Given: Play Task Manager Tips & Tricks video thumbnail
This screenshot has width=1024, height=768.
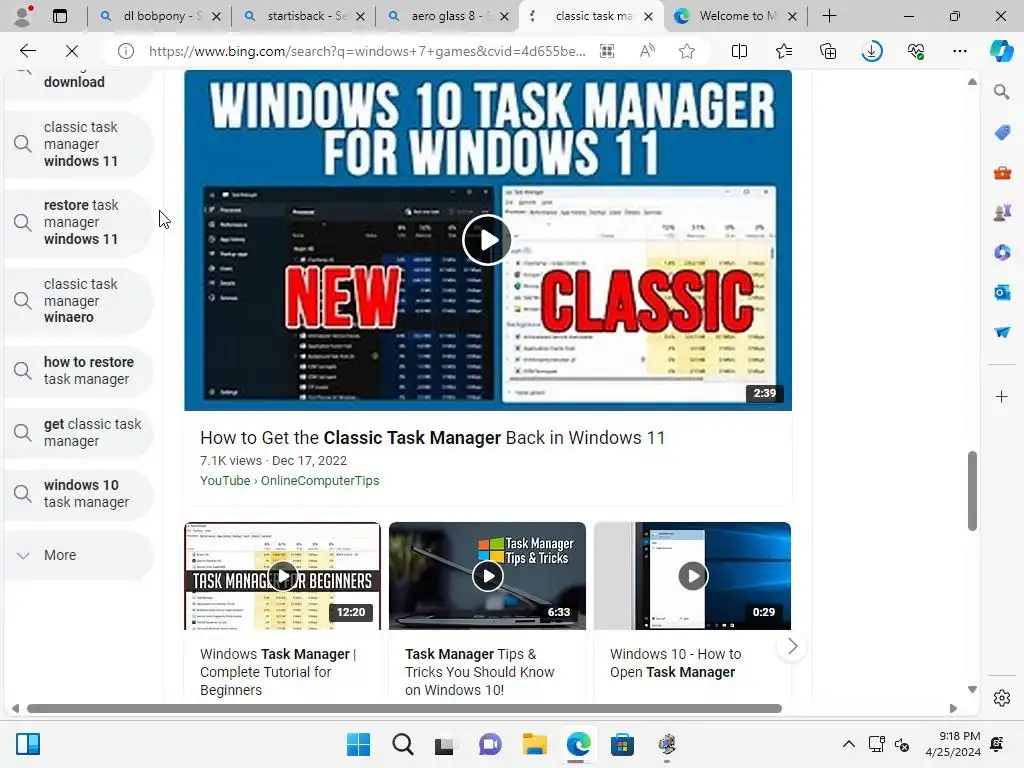Looking at the screenshot, I should (487, 576).
